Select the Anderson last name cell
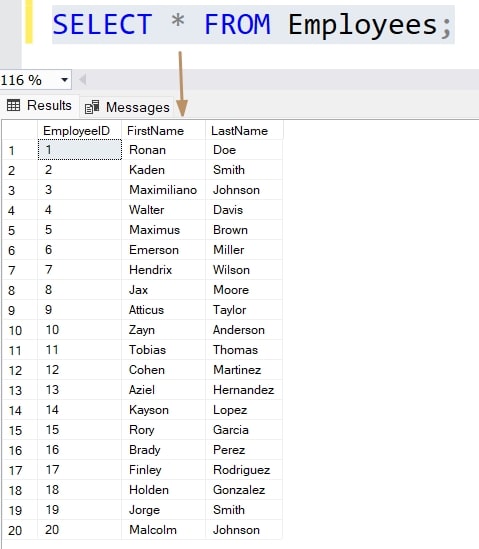 [x=244, y=329]
